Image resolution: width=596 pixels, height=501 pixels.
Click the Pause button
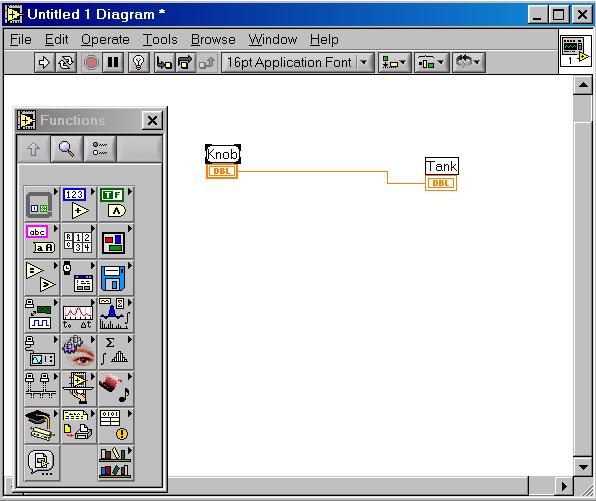point(113,62)
